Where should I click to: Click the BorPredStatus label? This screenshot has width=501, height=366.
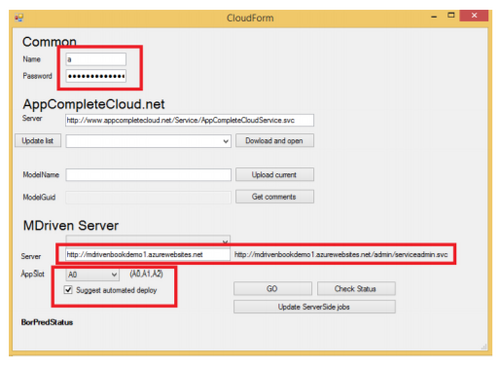[x=47, y=322]
